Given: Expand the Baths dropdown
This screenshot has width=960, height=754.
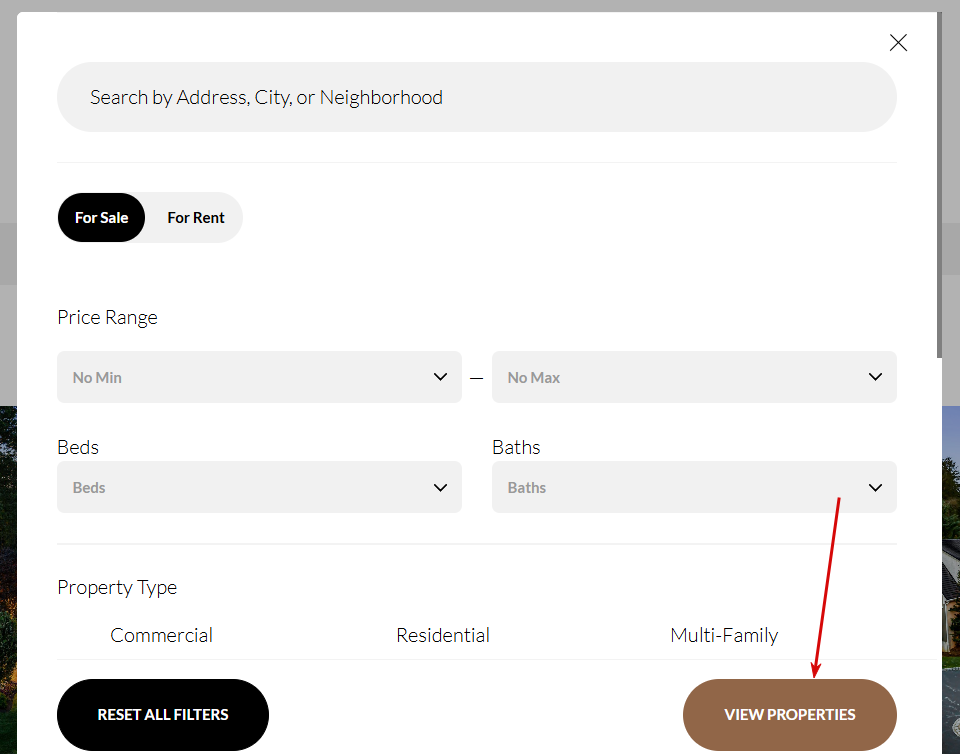Looking at the screenshot, I should [680, 487].
